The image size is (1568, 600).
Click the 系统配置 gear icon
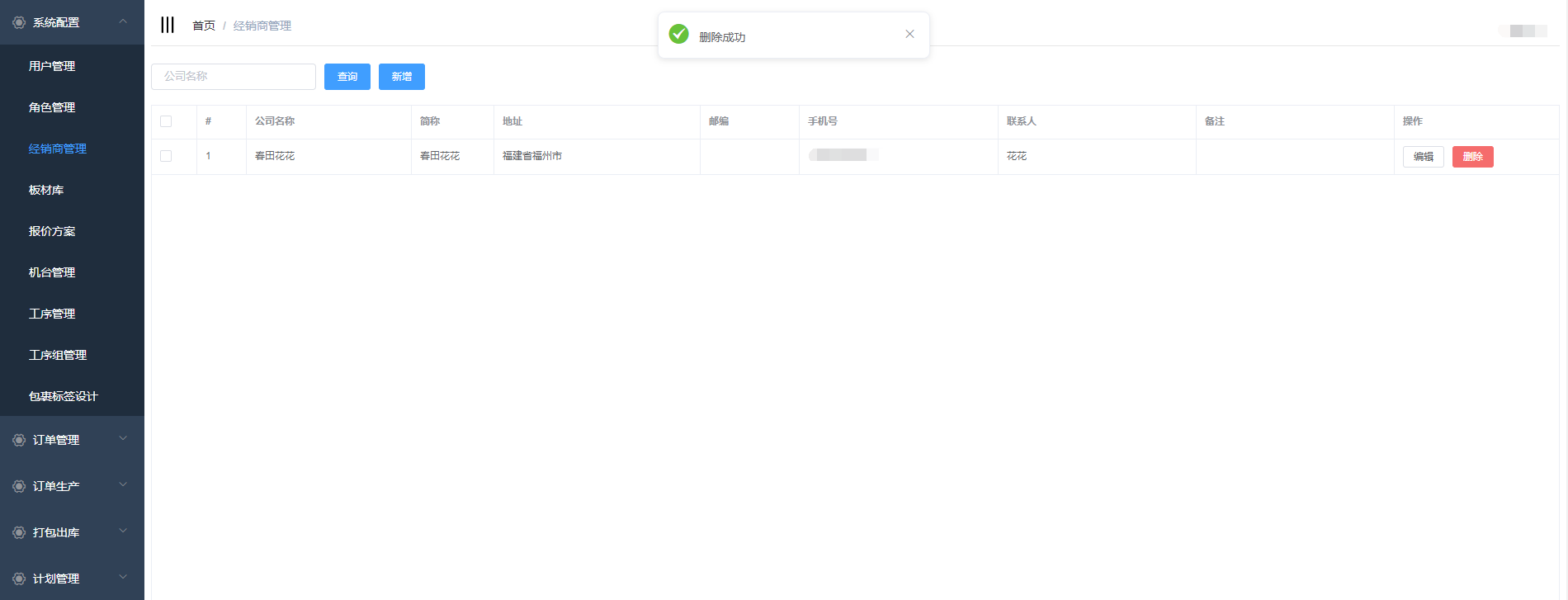pos(19,22)
